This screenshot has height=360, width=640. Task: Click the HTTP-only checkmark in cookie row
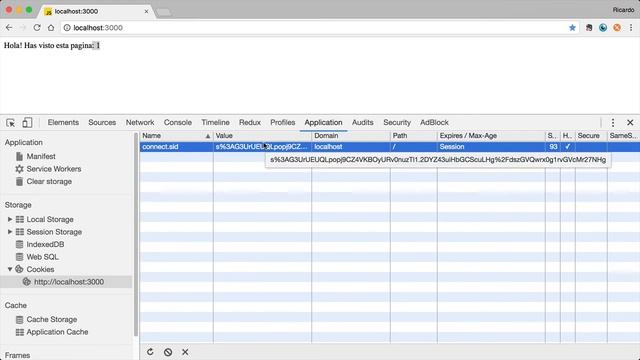point(568,147)
